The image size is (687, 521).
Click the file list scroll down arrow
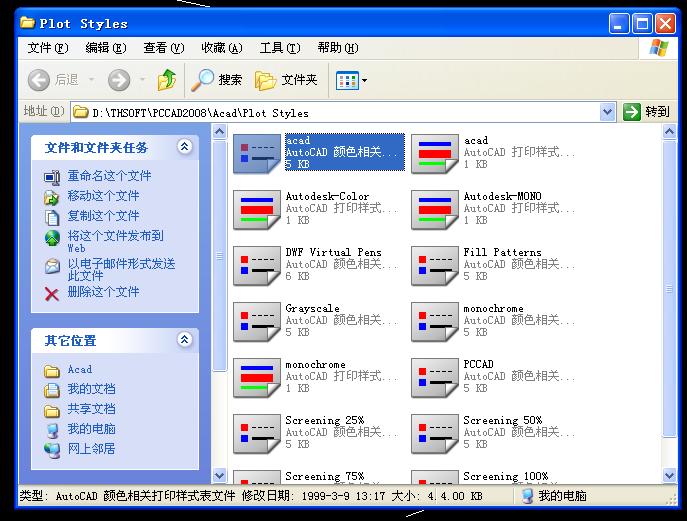669,475
